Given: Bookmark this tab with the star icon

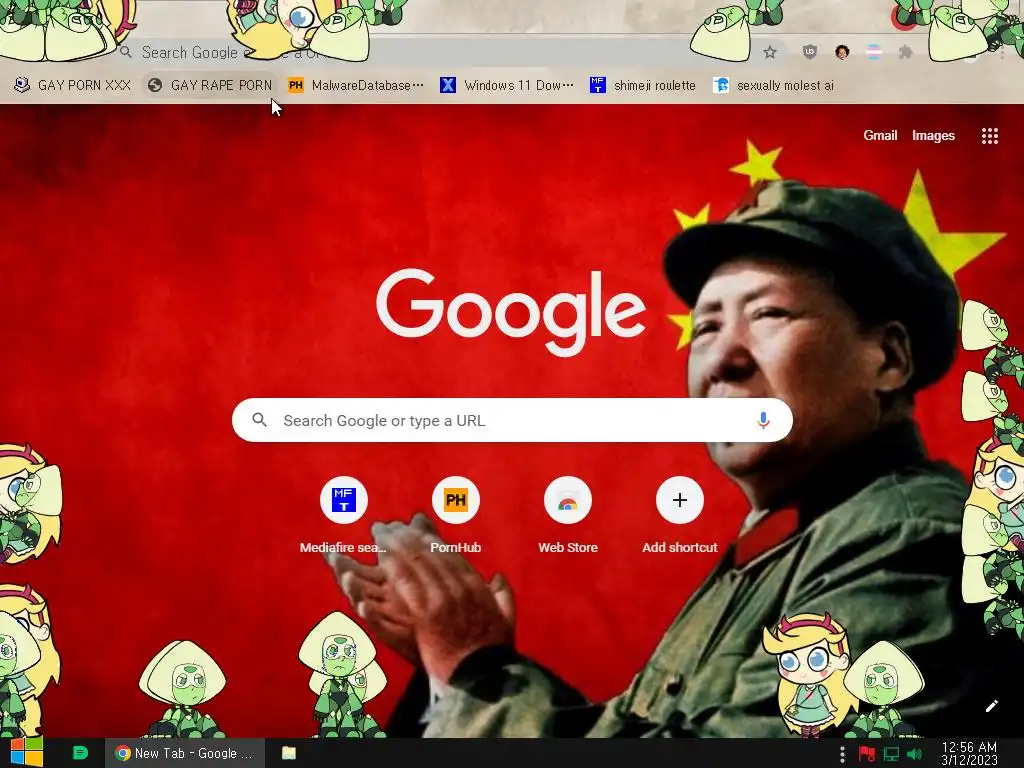Looking at the screenshot, I should pos(770,52).
